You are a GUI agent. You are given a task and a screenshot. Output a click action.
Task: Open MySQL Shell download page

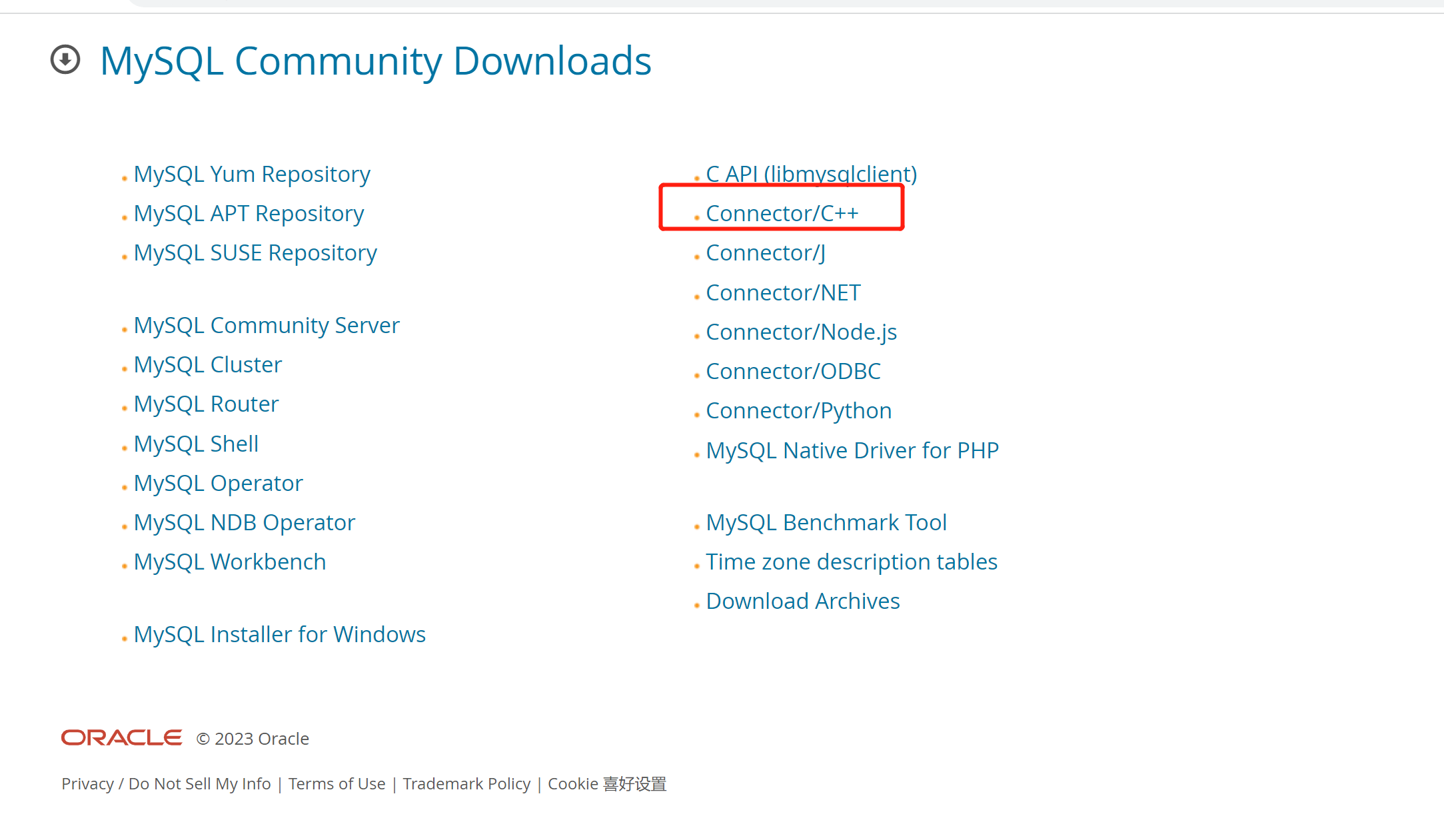tap(196, 443)
